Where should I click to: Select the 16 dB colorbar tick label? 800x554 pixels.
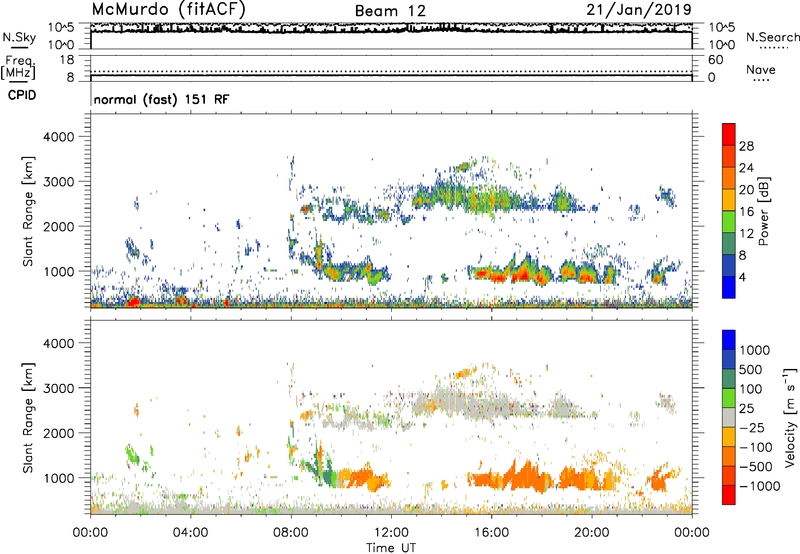pyautogui.click(x=746, y=212)
